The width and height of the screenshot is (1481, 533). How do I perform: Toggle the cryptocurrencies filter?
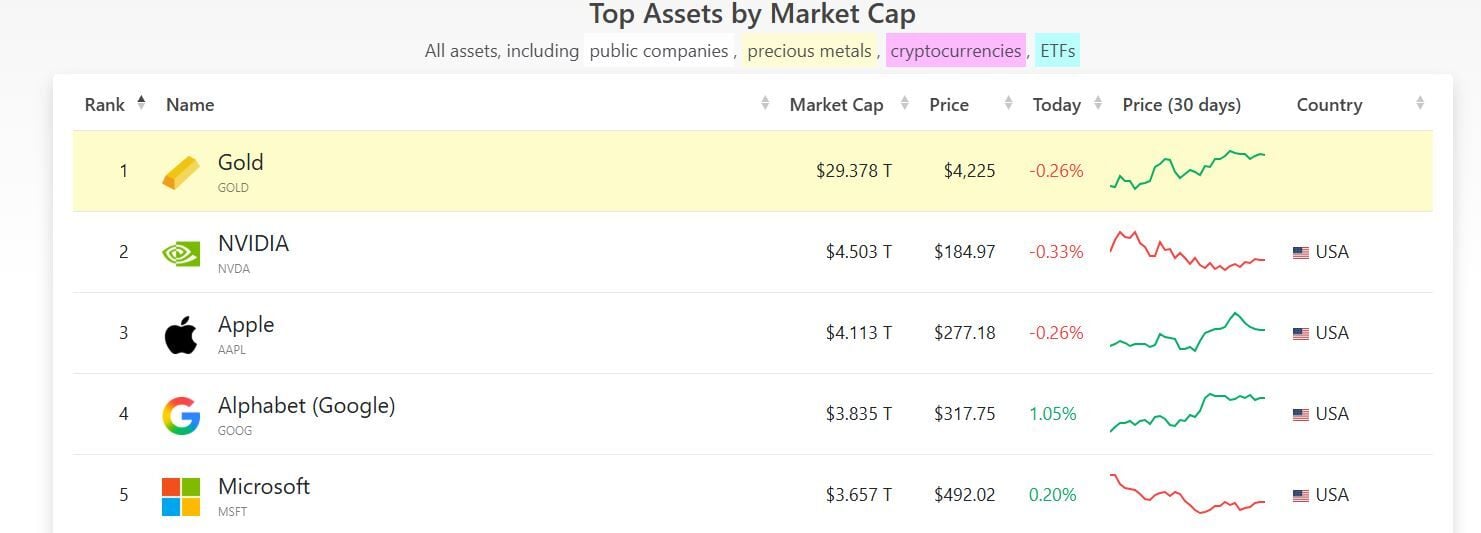[x=955, y=51]
